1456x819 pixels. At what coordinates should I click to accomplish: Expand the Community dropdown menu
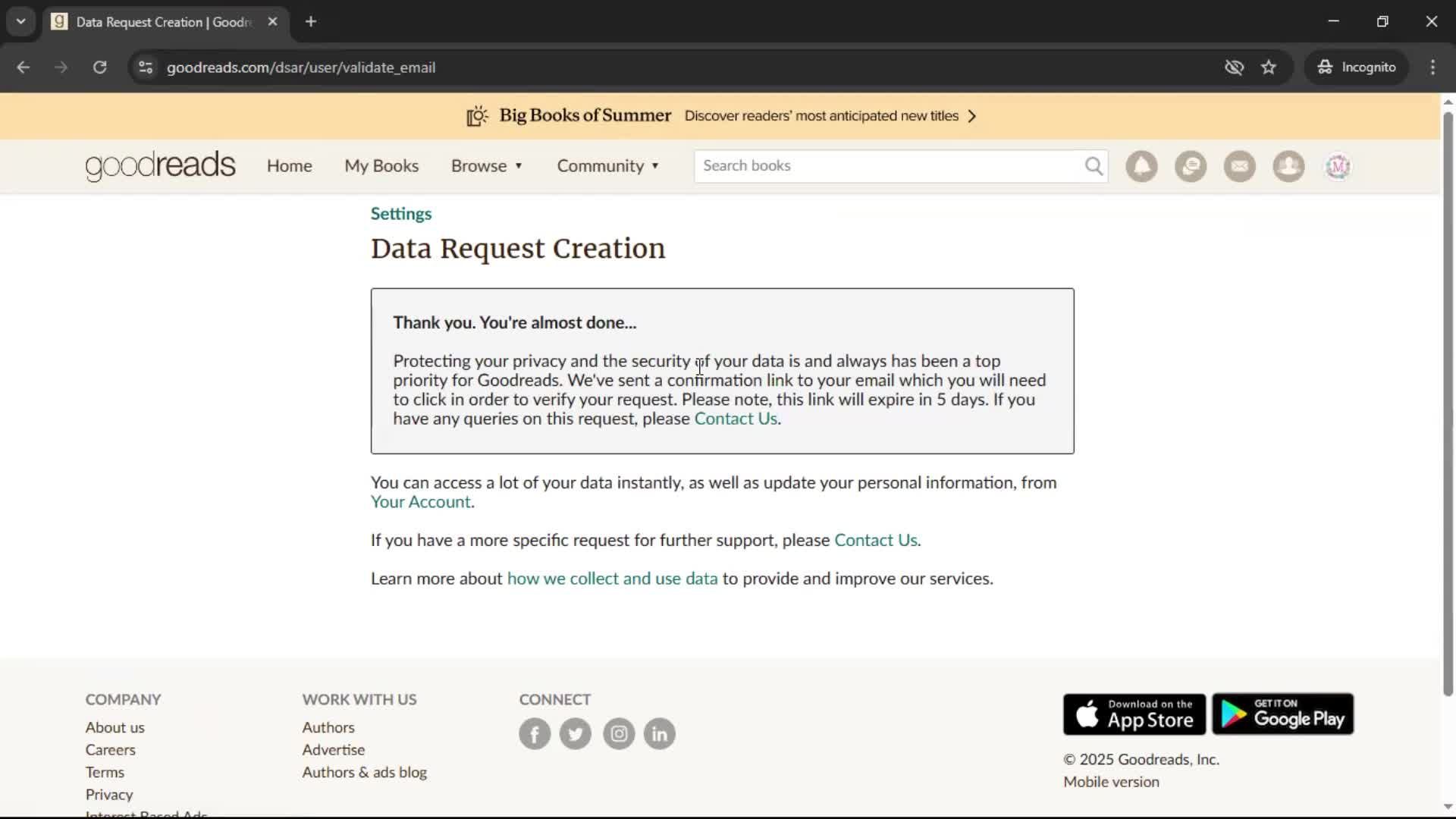(x=608, y=166)
